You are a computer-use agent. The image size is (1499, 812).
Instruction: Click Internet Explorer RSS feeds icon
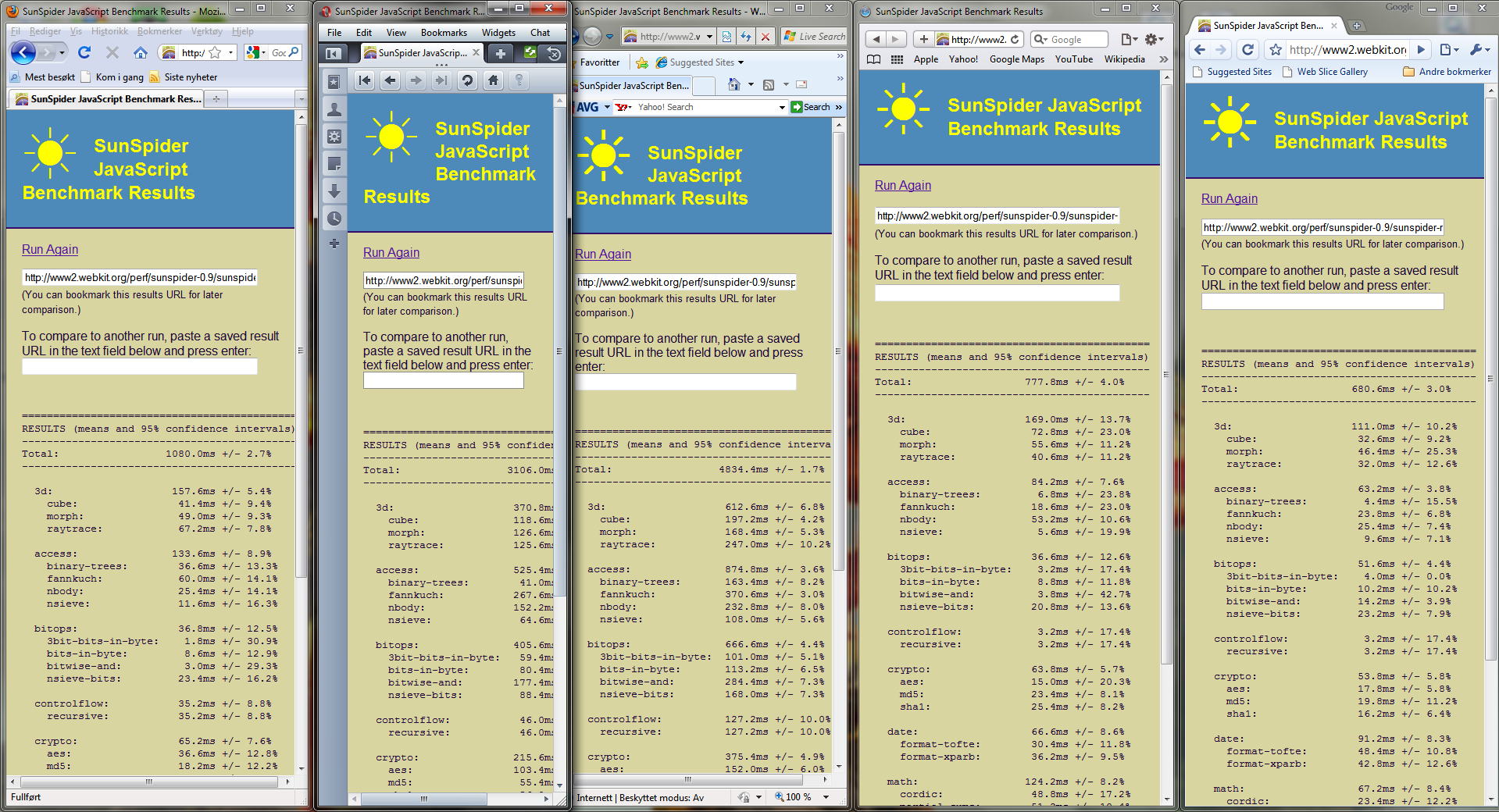769,84
